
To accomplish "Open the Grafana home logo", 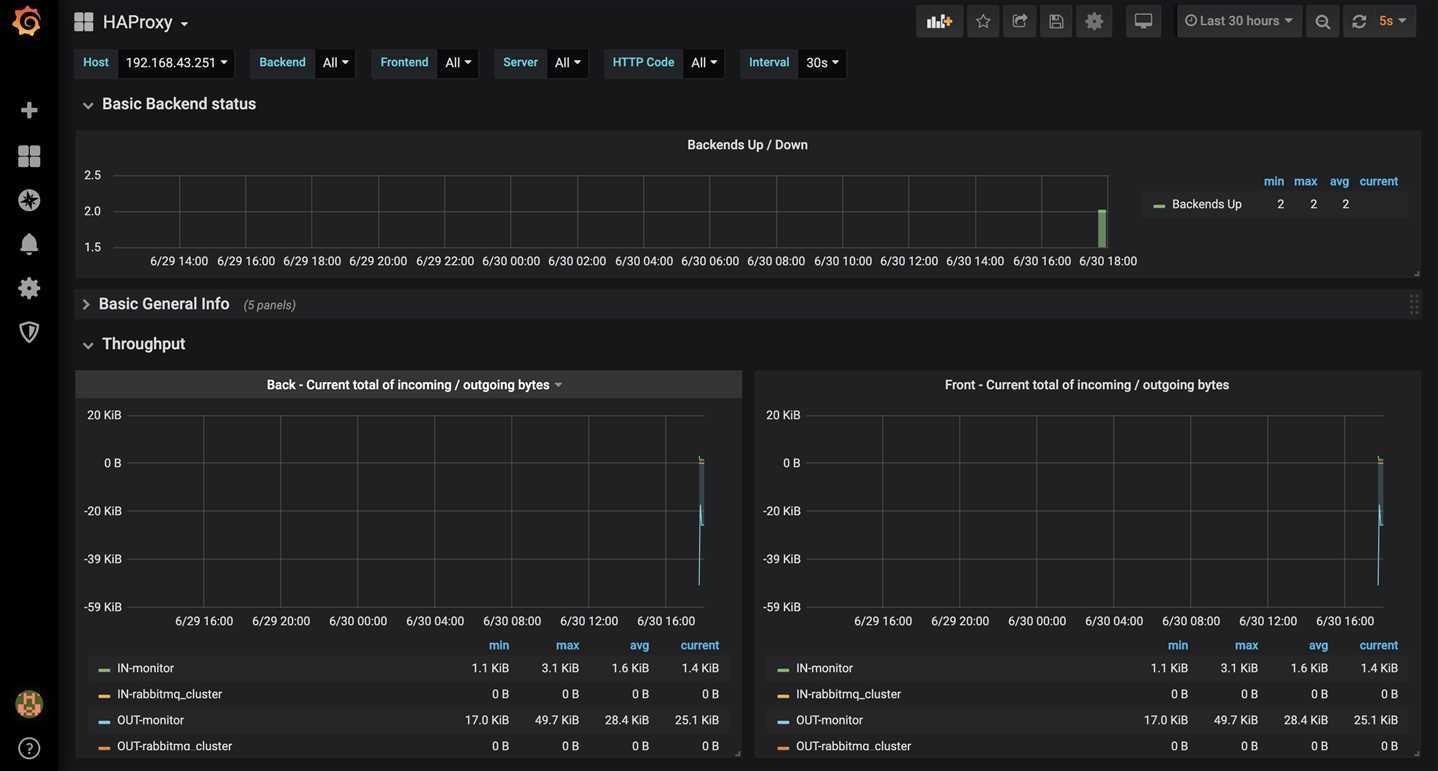I will [27, 21].
